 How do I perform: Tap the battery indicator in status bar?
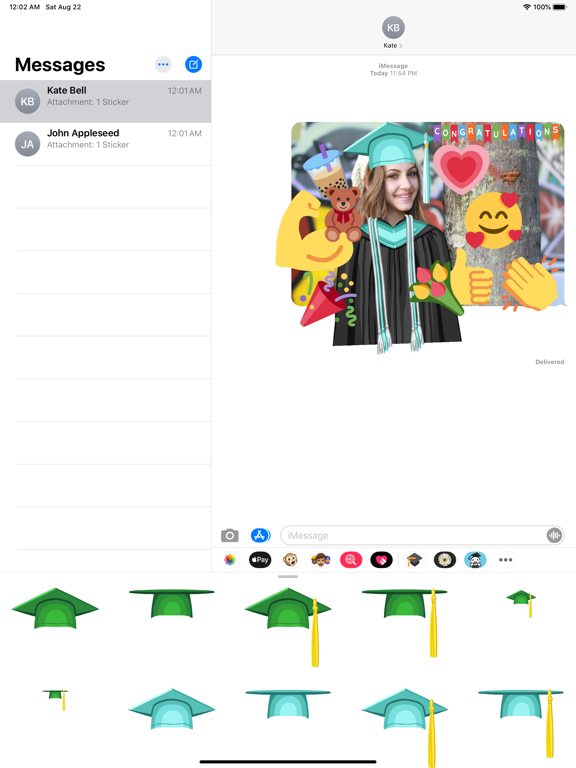pos(560,7)
